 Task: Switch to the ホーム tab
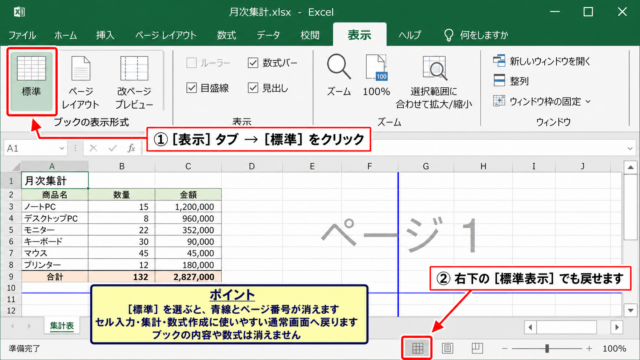65,35
